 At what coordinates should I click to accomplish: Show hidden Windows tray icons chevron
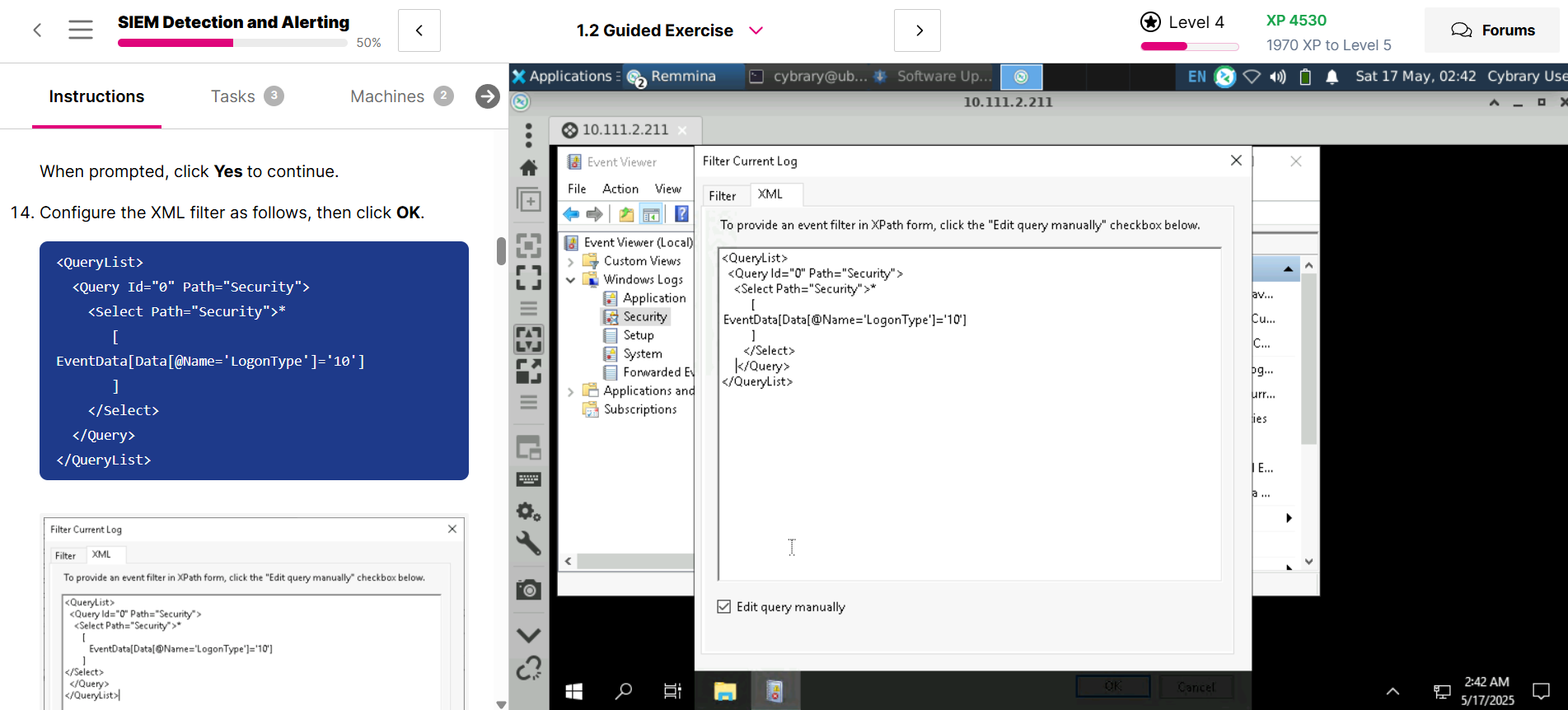coord(1392,691)
